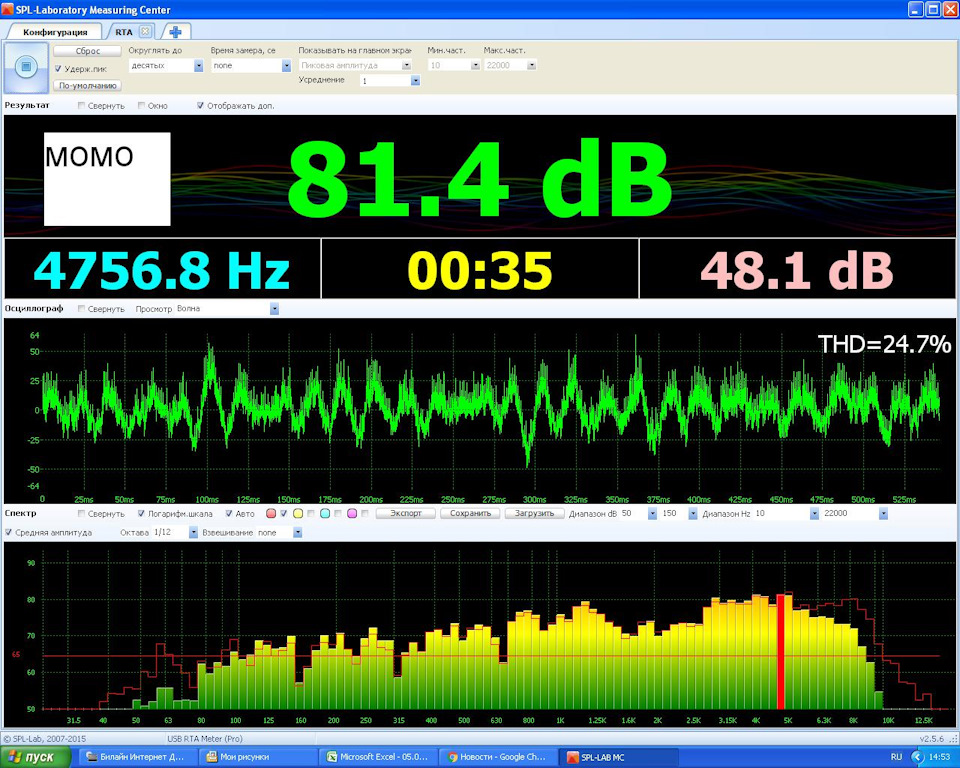Expand the Усреднение dropdown
This screenshot has width=960, height=768.
click(415, 80)
